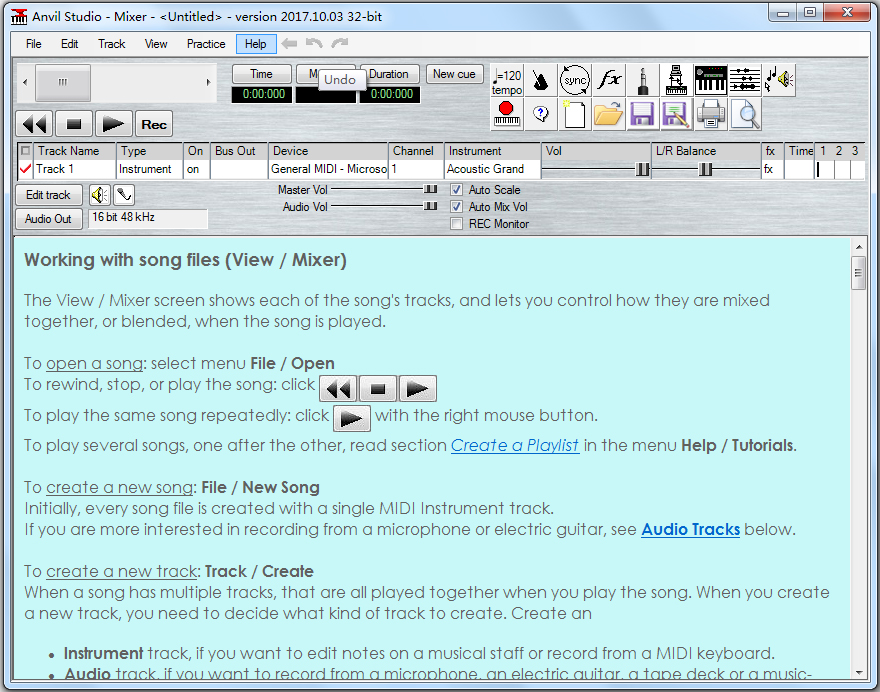Click the audio jack plug icon

[643, 81]
